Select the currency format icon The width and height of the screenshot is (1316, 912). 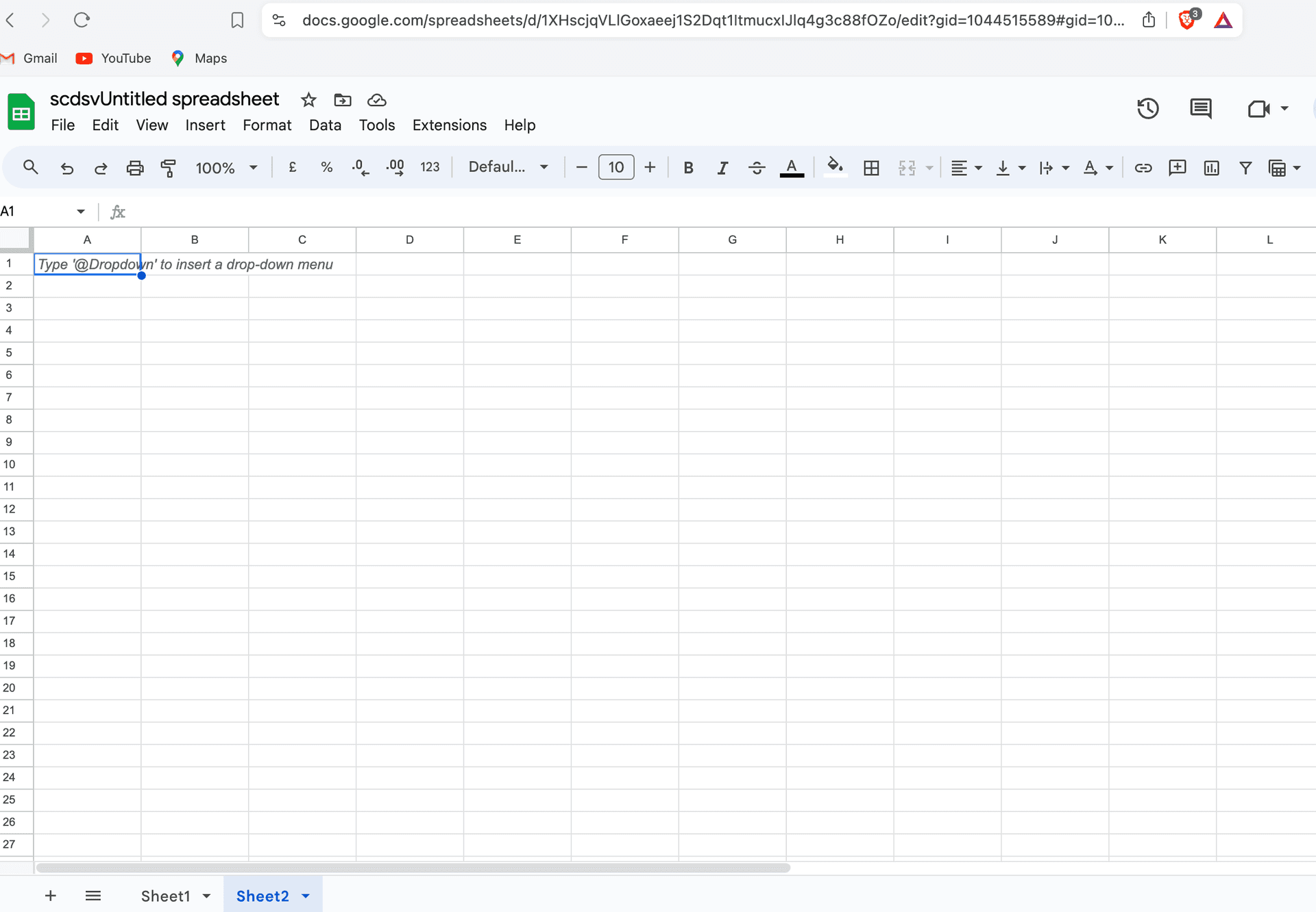coord(293,167)
